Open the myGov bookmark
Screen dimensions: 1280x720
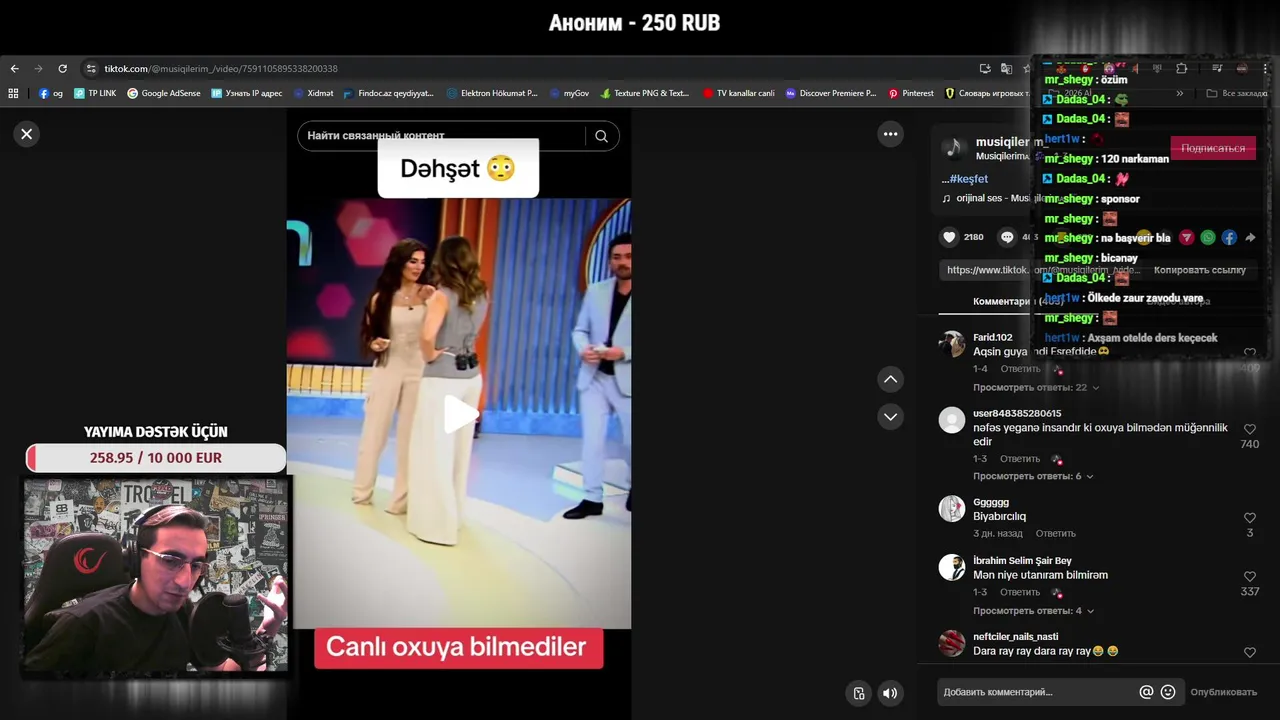point(569,93)
